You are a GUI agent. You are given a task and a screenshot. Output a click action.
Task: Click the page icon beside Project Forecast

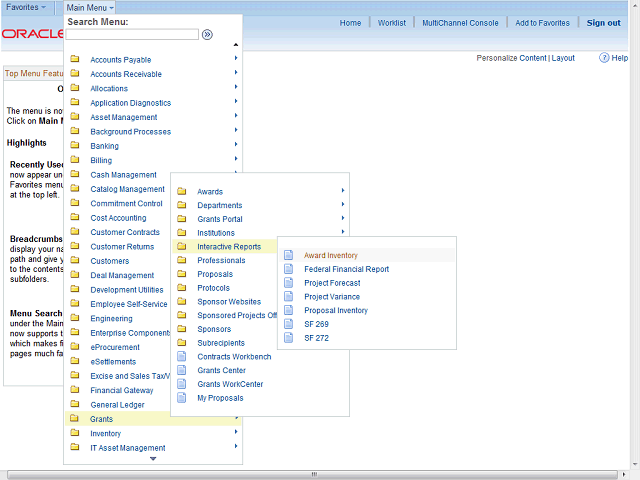click(x=289, y=283)
